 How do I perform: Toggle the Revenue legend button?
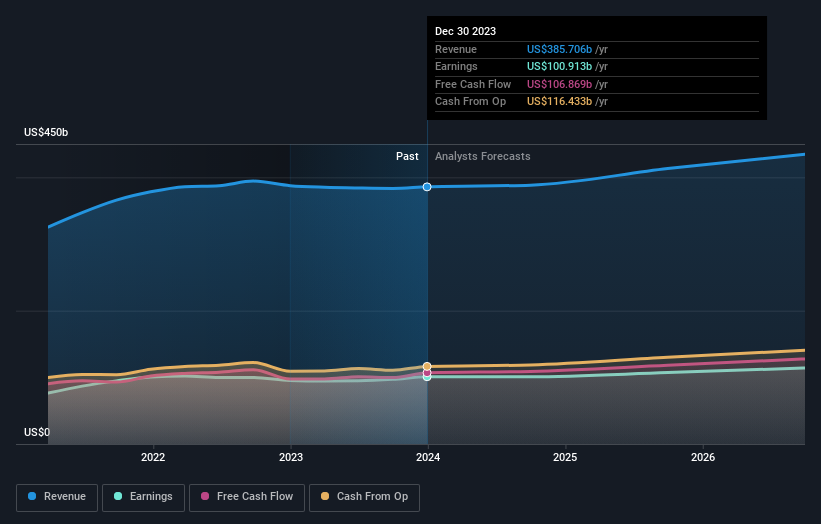click(57, 497)
